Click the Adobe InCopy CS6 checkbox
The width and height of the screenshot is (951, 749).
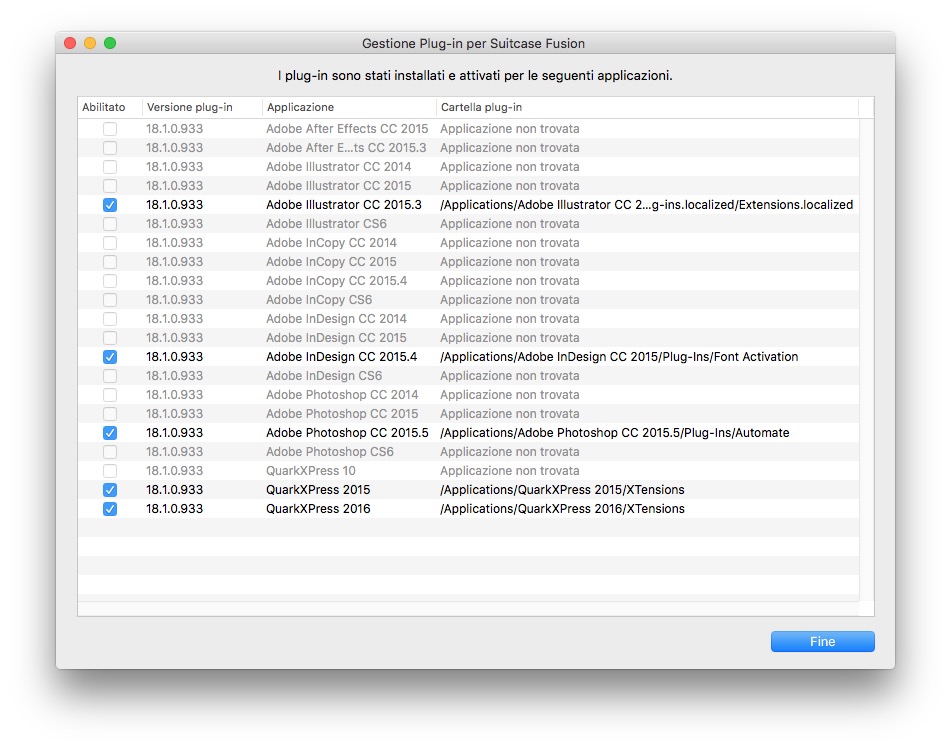click(x=110, y=300)
